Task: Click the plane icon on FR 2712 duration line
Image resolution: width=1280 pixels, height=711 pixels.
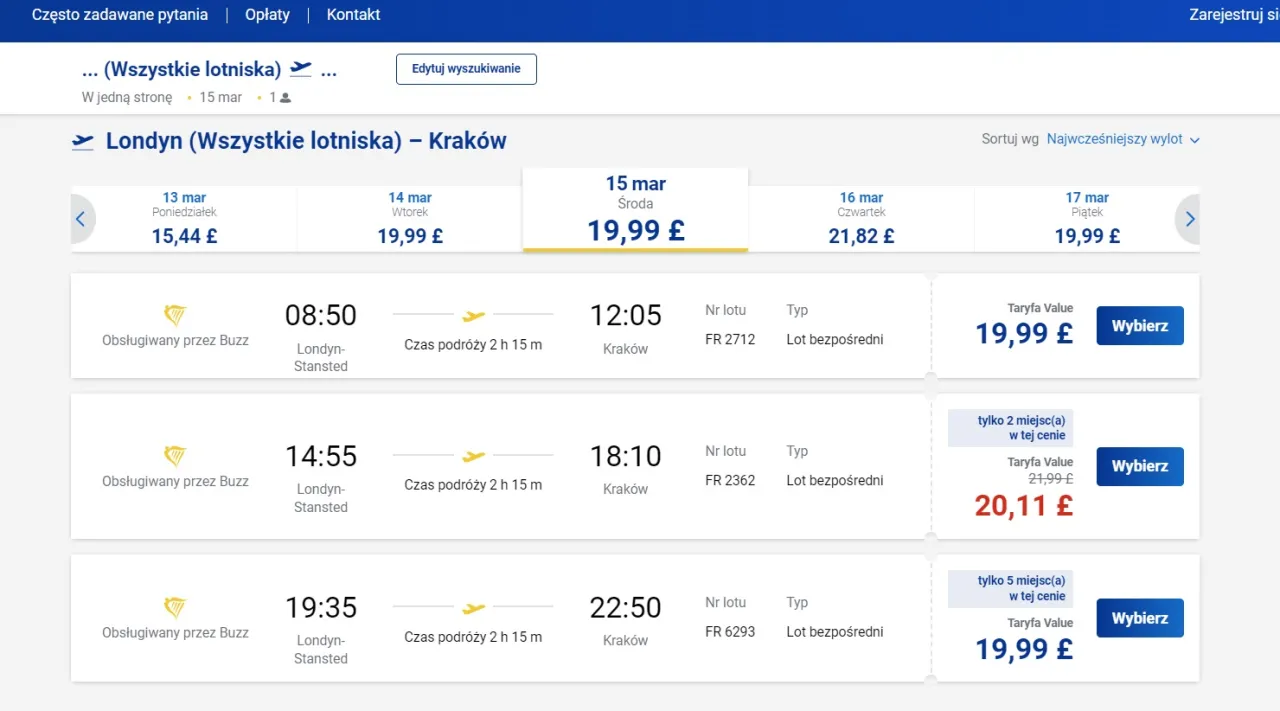Action: 473,315
